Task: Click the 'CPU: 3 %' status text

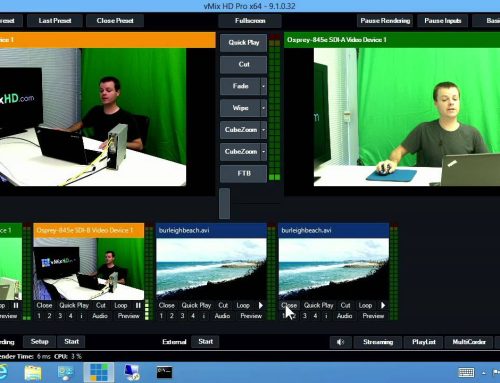Action: (68, 356)
